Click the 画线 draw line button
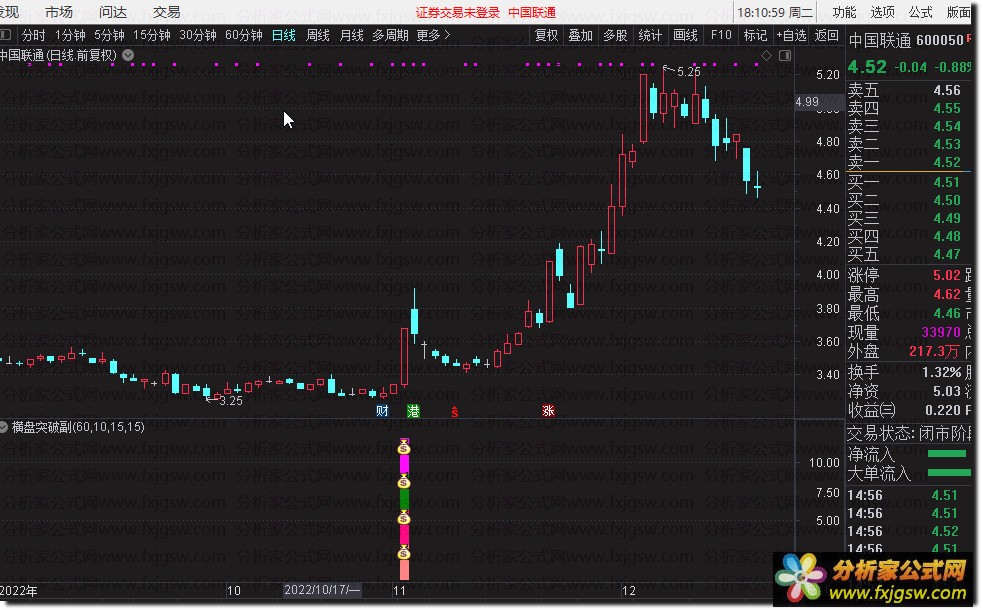The height and width of the screenshot is (610, 983). tap(685, 35)
